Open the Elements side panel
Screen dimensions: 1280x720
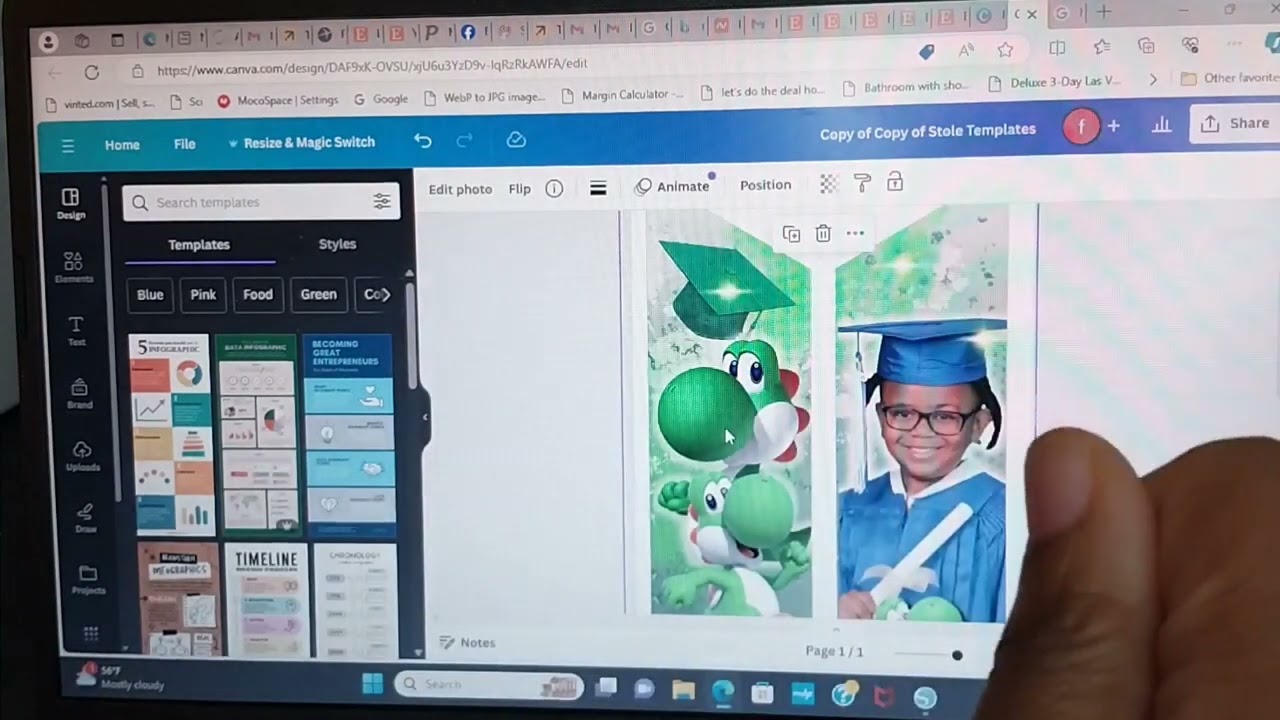point(73,267)
